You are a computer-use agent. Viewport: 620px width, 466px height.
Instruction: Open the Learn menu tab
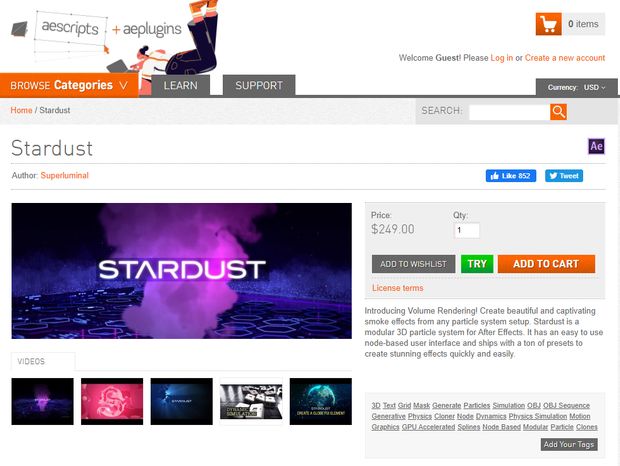point(180,85)
